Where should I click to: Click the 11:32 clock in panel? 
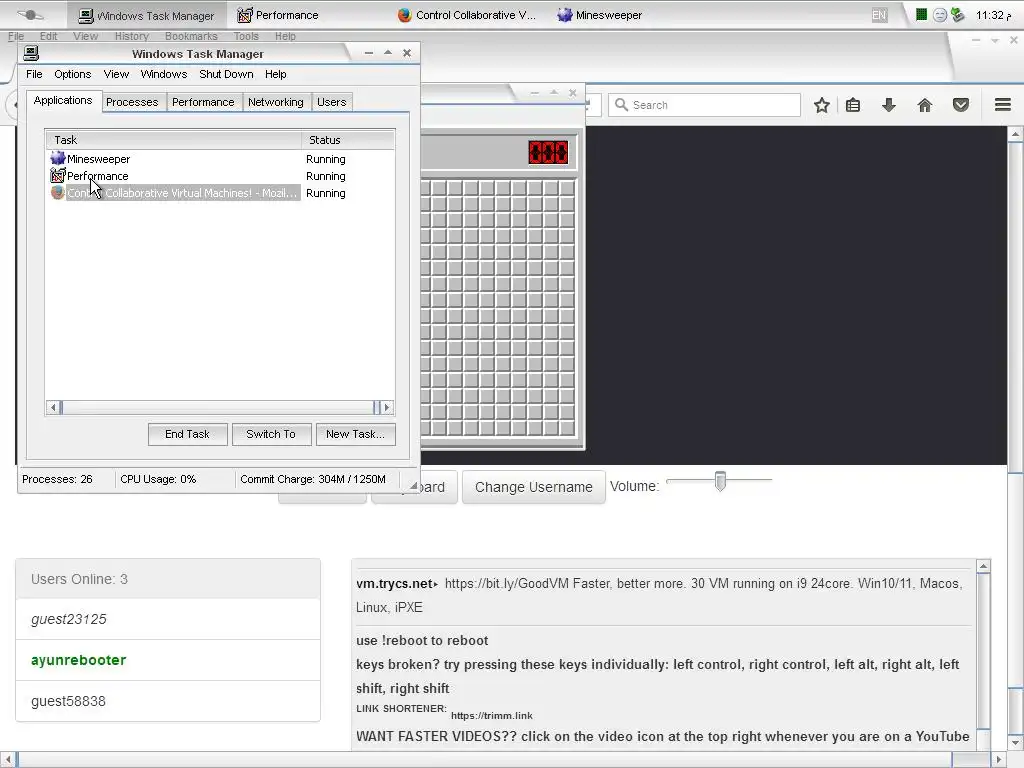(x=993, y=15)
